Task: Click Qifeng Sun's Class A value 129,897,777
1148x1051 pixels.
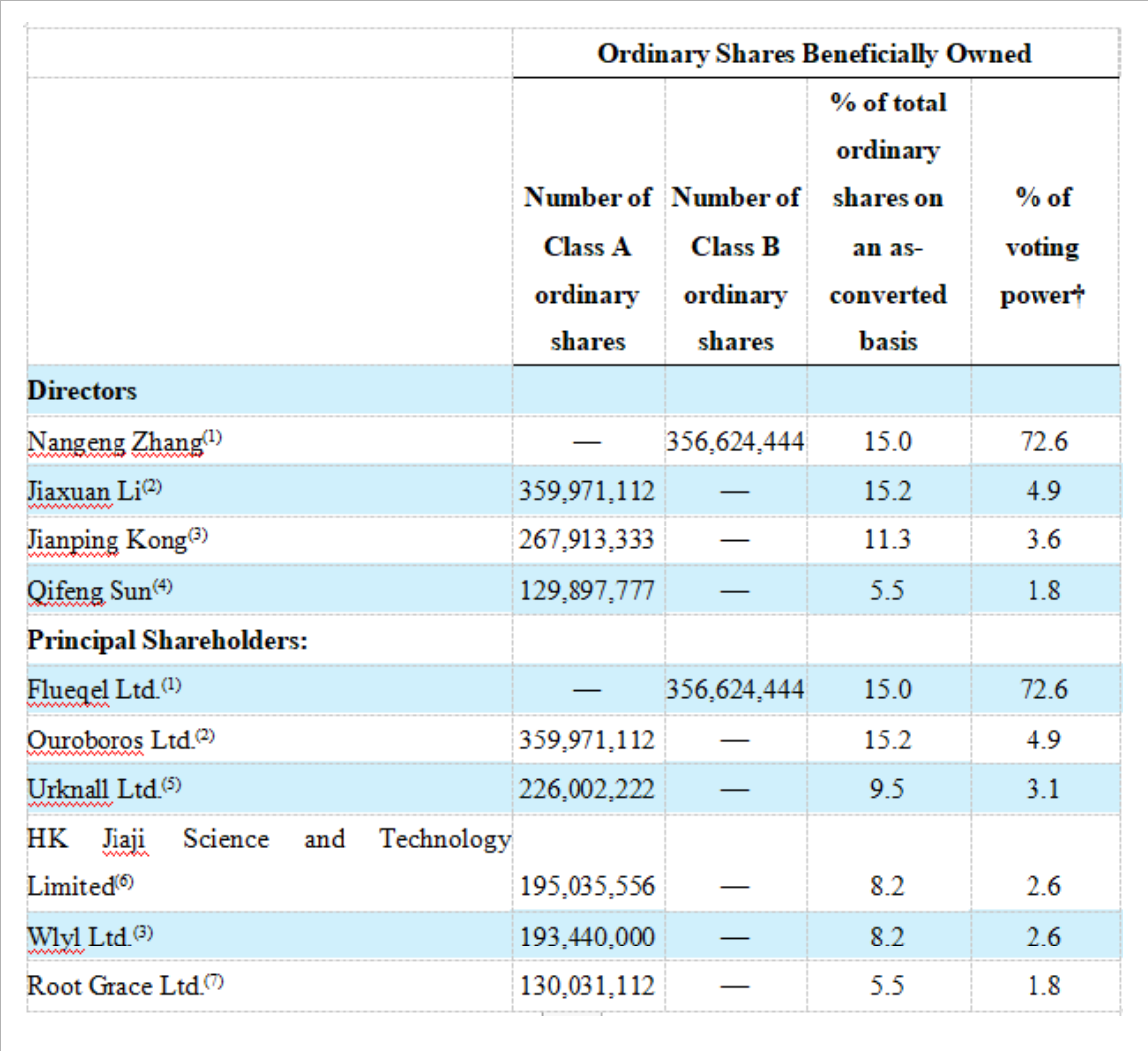Action: tap(587, 590)
